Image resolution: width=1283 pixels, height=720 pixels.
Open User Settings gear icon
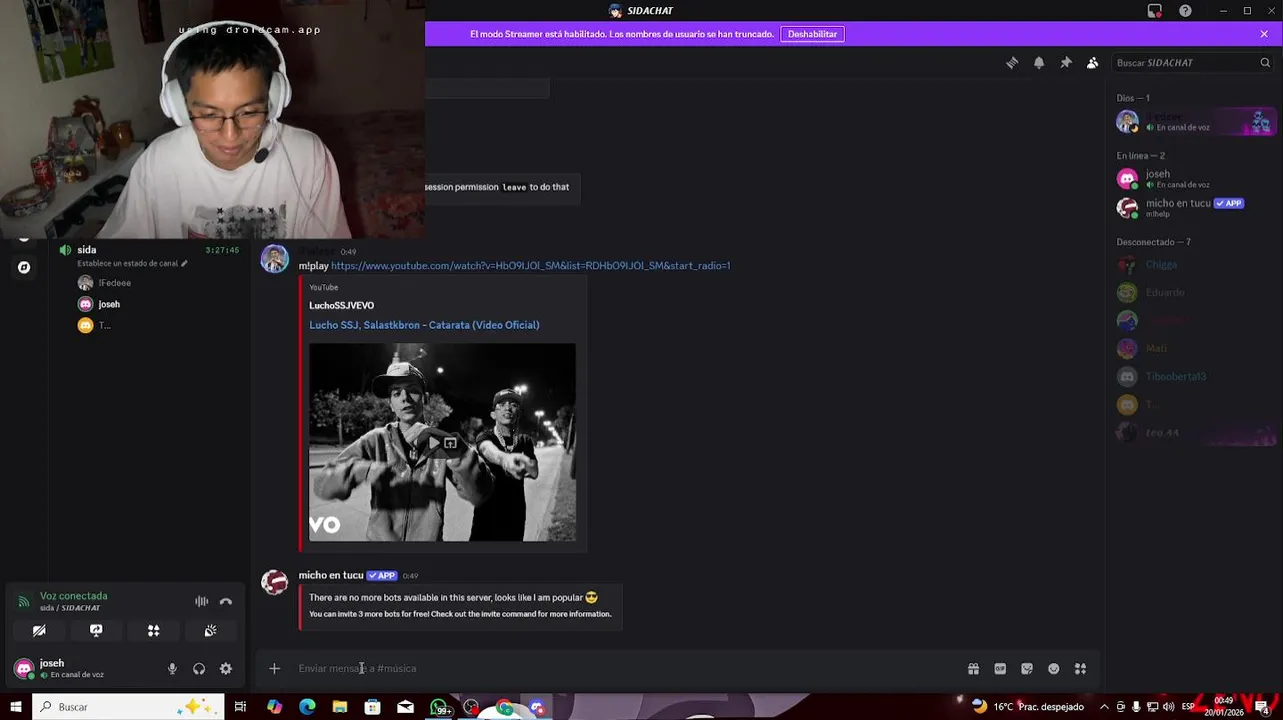tap(226, 669)
